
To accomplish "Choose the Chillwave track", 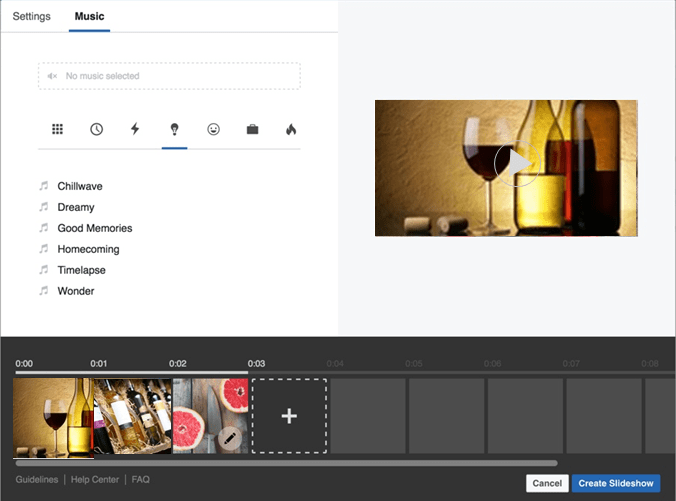I will point(80,186).
